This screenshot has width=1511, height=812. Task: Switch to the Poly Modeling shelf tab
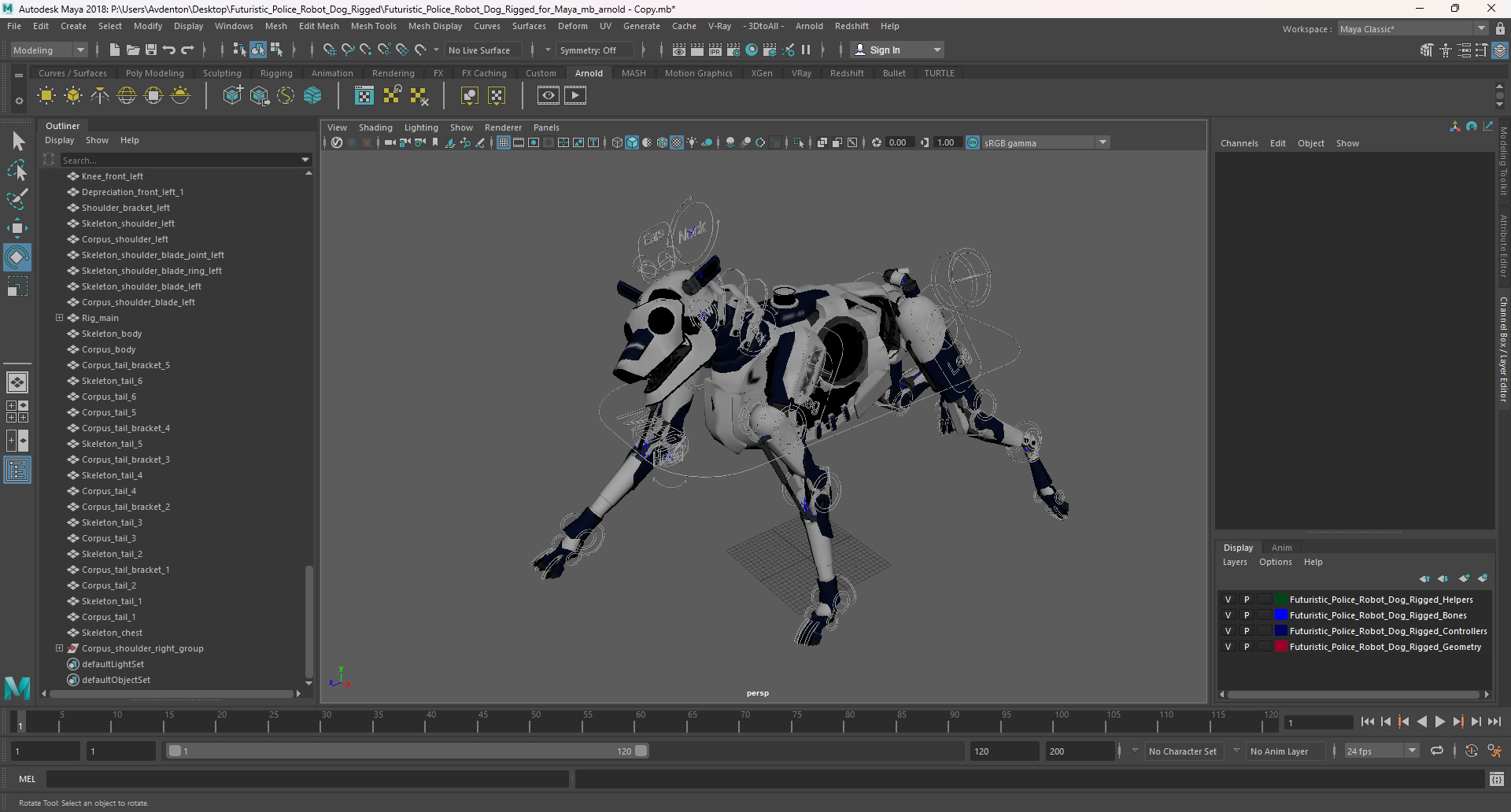pyautogui.click(x=155, y=73)
